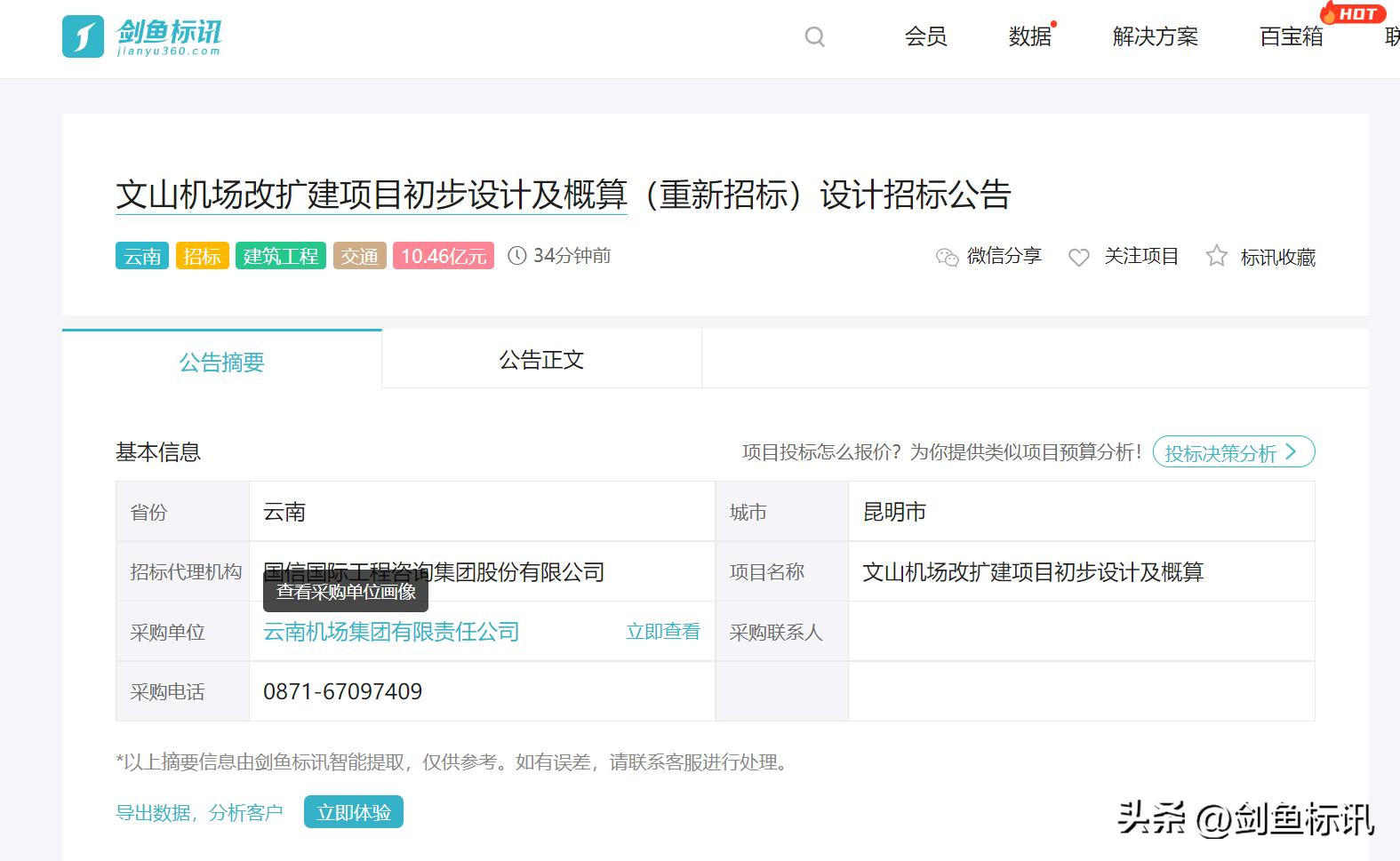Click the 昆明市 city value
Screen dimensions: 1400x861
coord(894,512)
